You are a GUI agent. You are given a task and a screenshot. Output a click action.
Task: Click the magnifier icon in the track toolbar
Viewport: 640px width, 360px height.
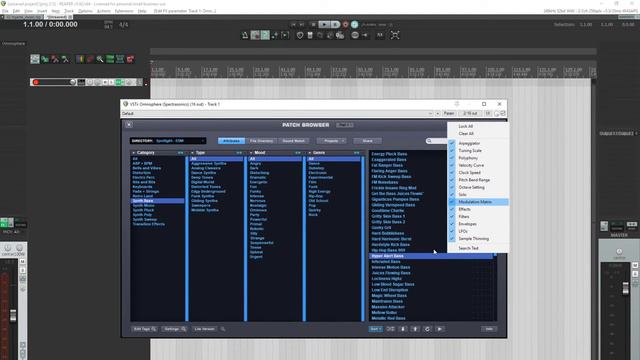pyautogui.click(x=100, y=60)
